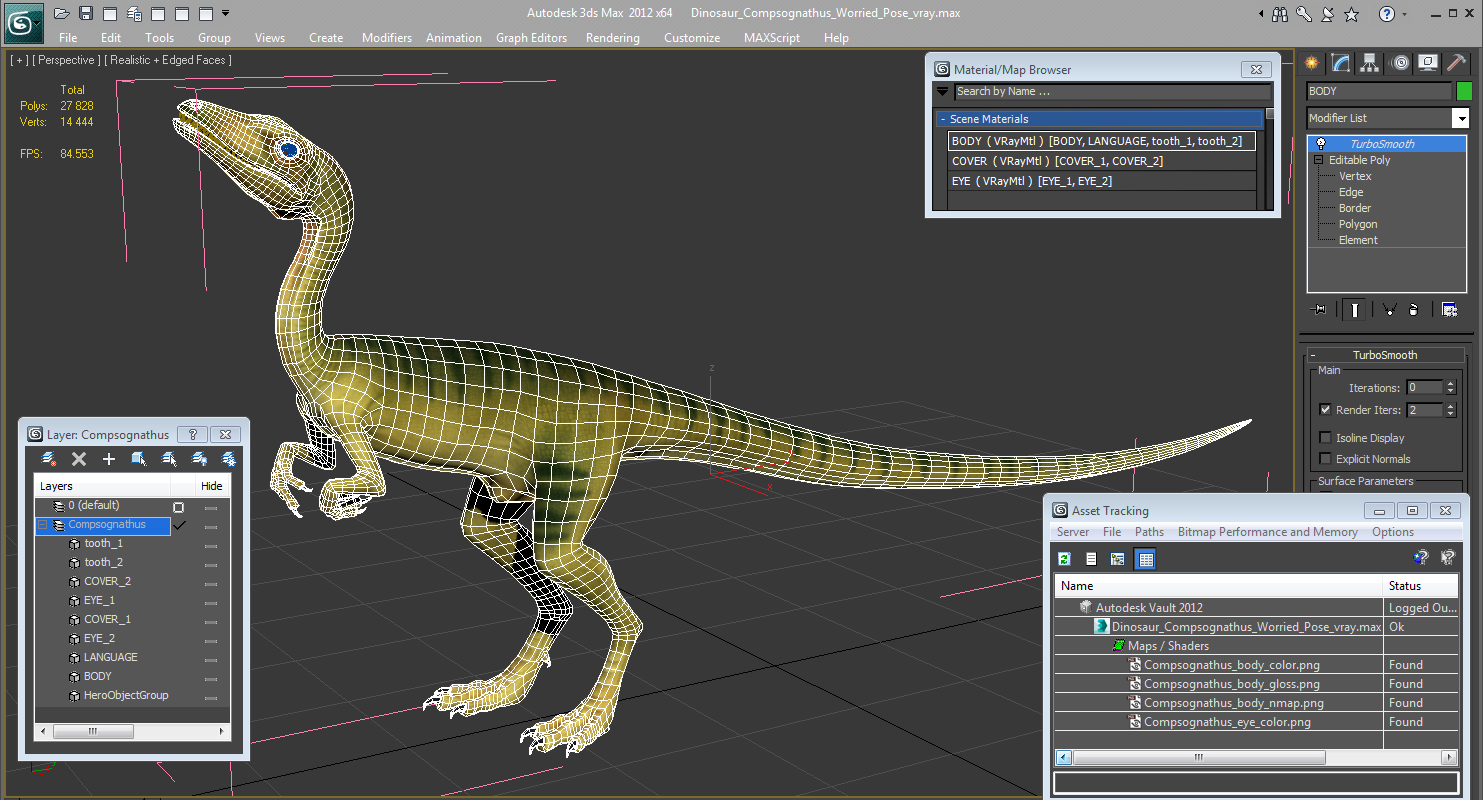The height and width of the screenshot is (800, 1483).
Task: Enable Isoline Display checkbox
Action: tap(1325, 438)
